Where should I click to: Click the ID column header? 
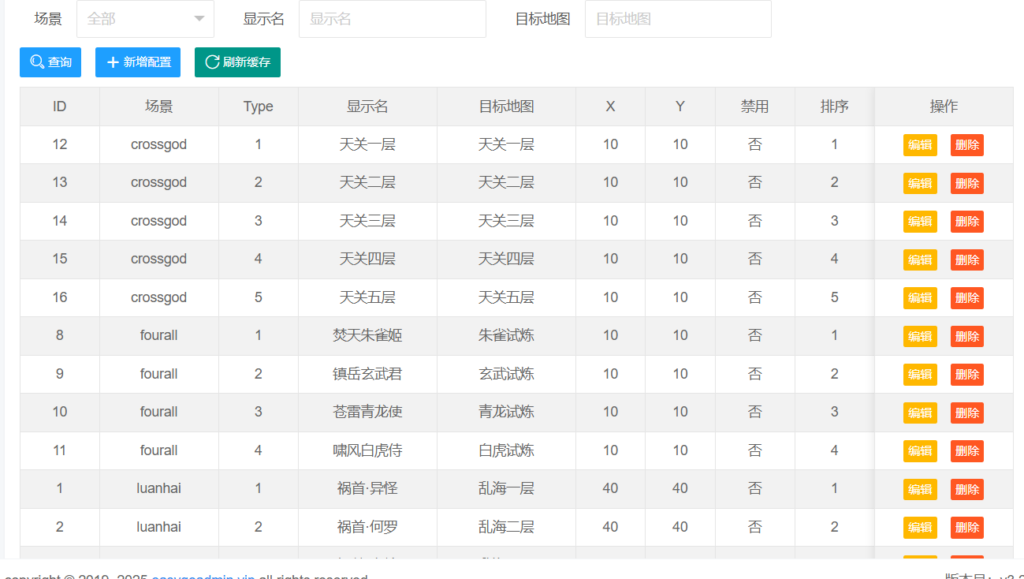pyautogui.click(x=59, y=106)
